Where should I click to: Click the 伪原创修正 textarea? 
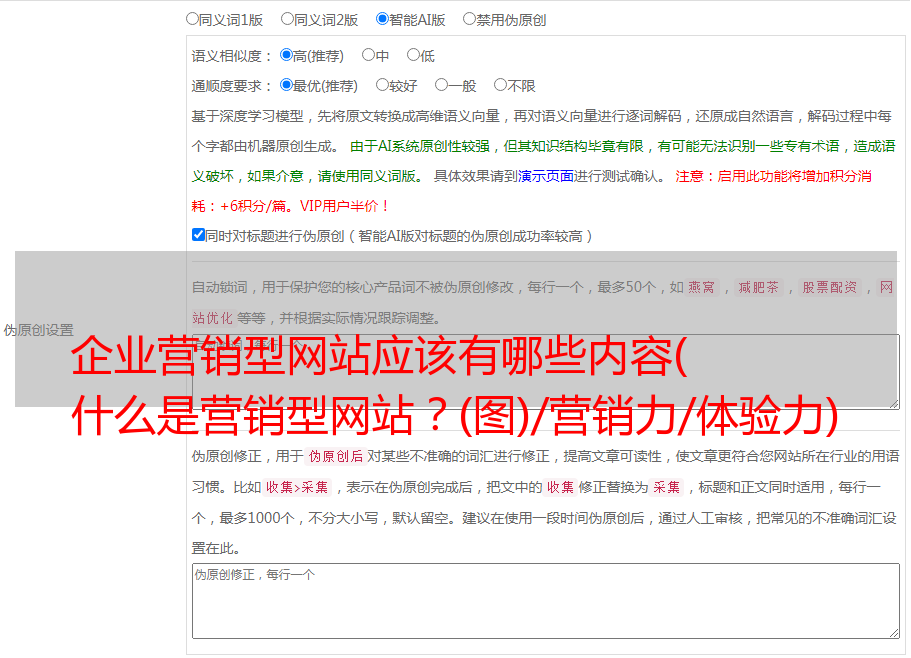(546, 601)
